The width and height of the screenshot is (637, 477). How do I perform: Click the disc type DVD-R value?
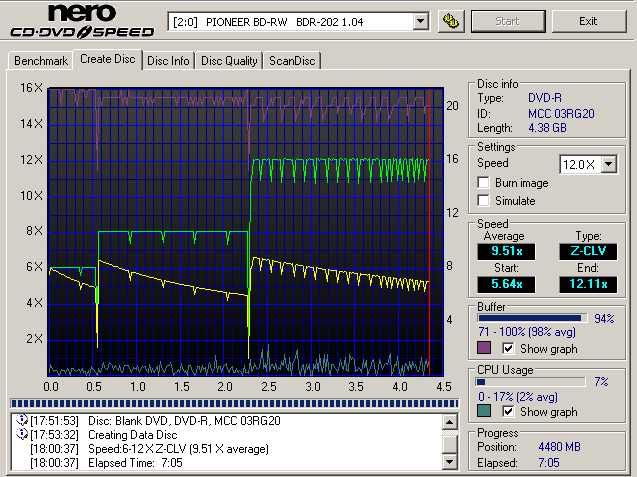545,98
